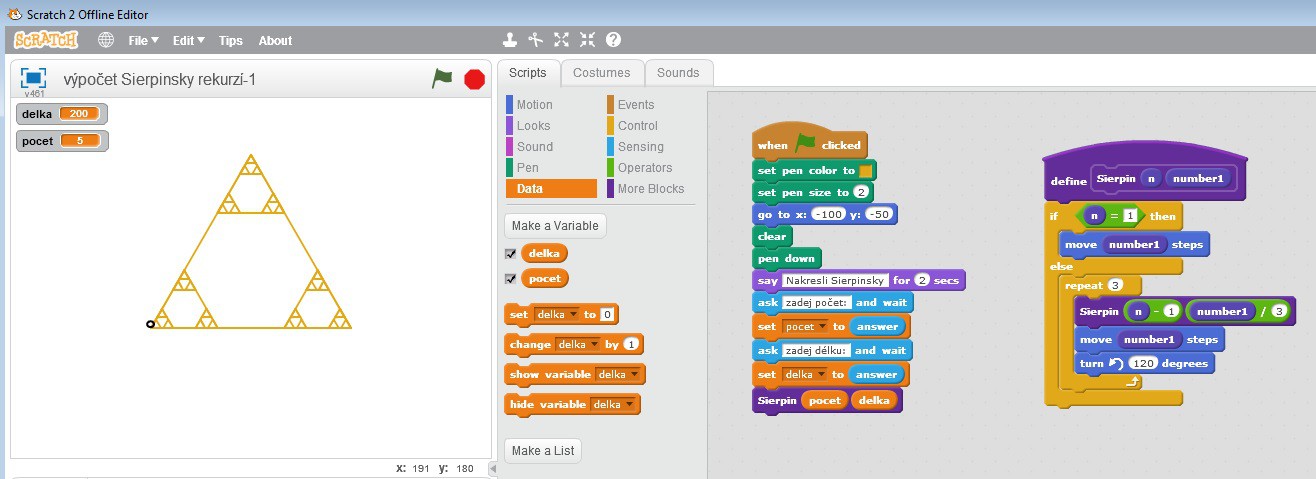This screenshot has height=479, width=1316.
Task: Open variable dropdown in 'set delka to' block
Action: pyautogui.click(x=575, y=315)
